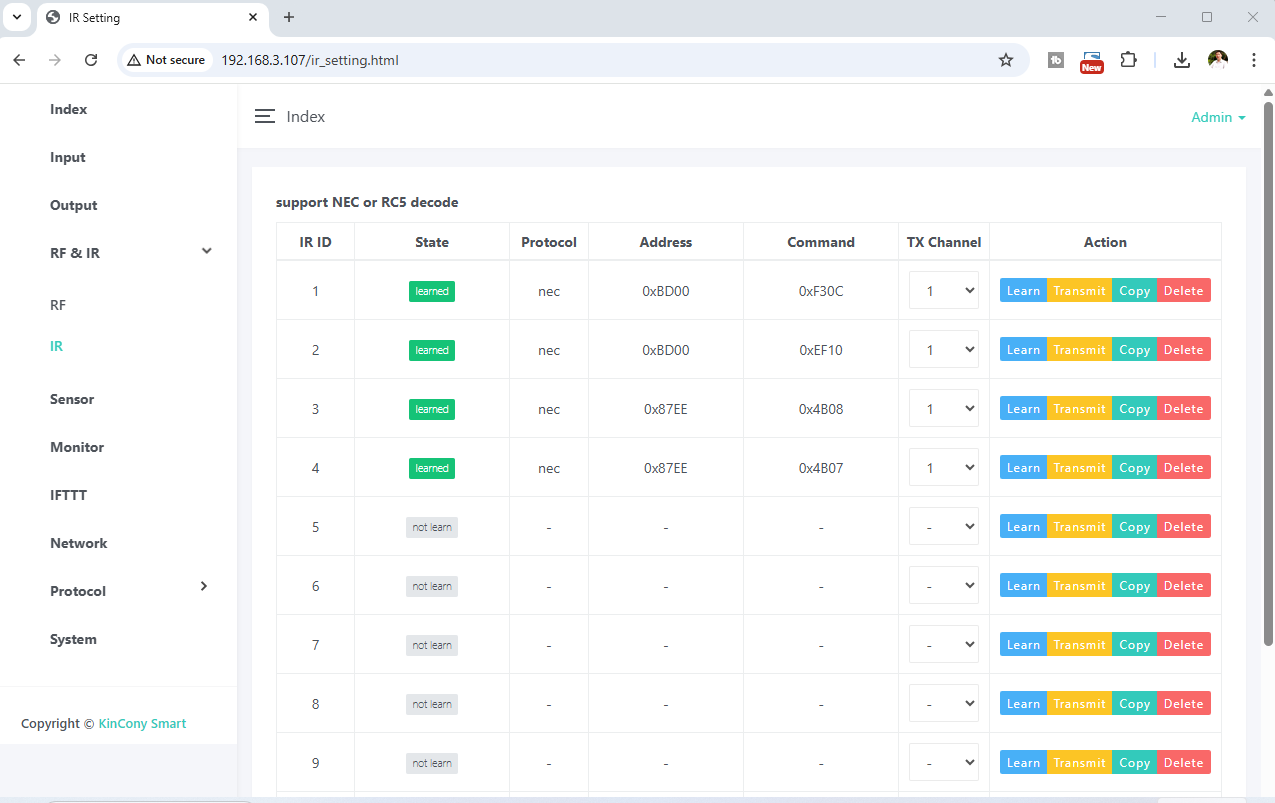Expand the Protocol sidebar submenu

[x=204, y=586]
